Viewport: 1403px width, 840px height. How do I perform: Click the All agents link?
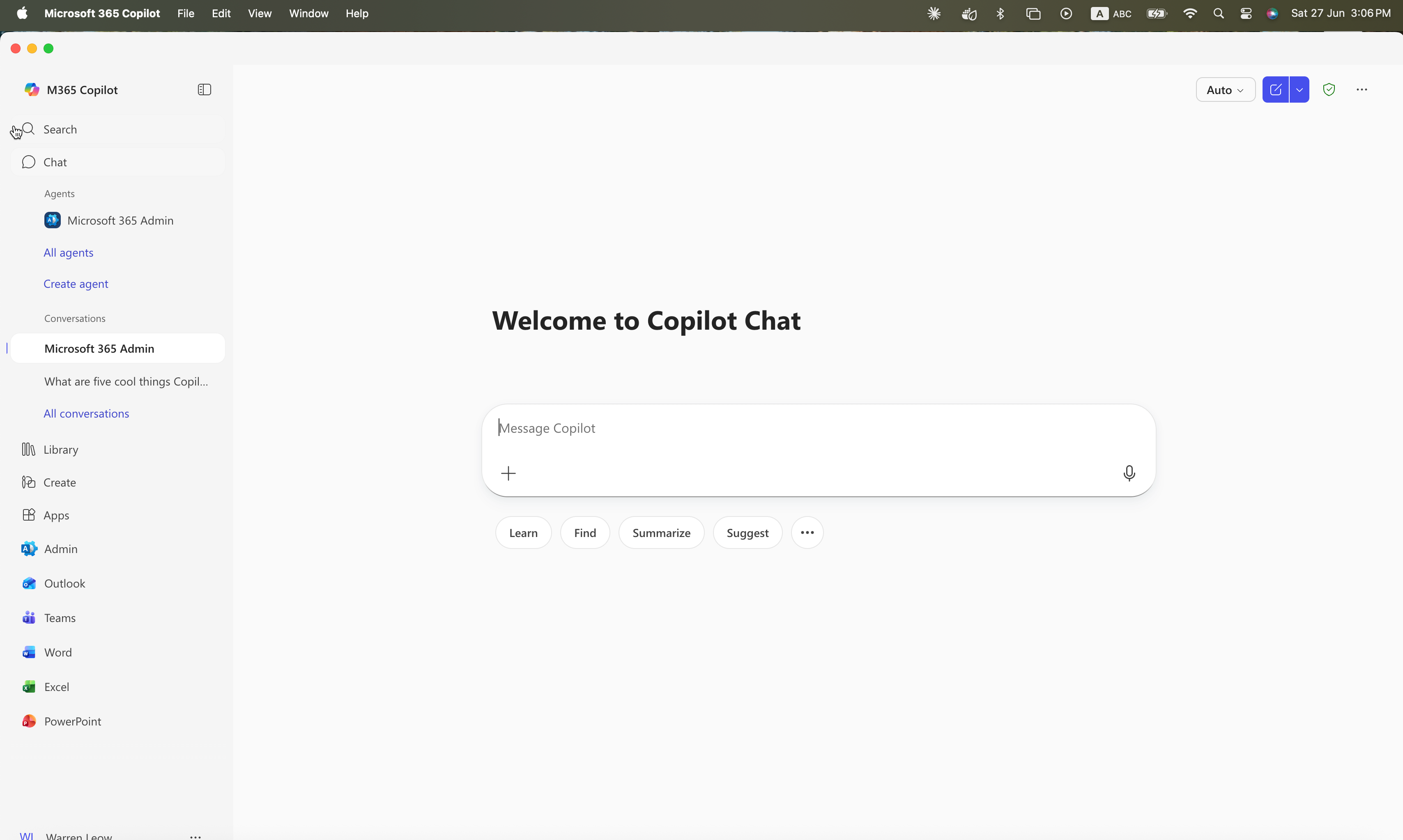(x=69, y=252)
